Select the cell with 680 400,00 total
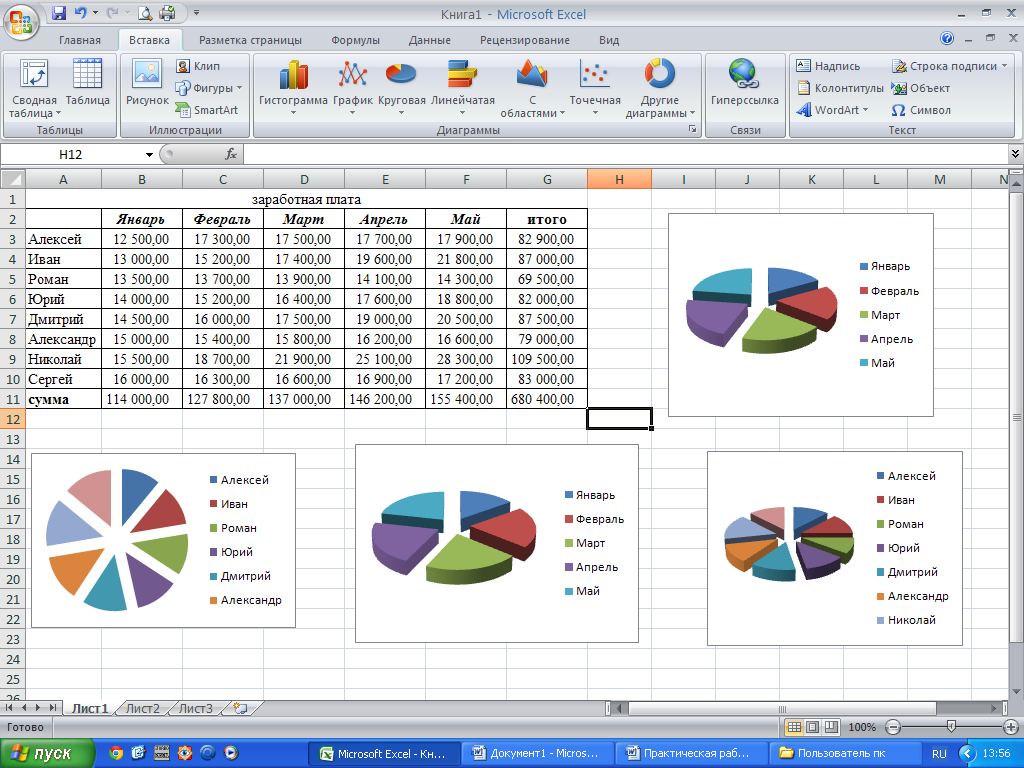 click(547, 399)
